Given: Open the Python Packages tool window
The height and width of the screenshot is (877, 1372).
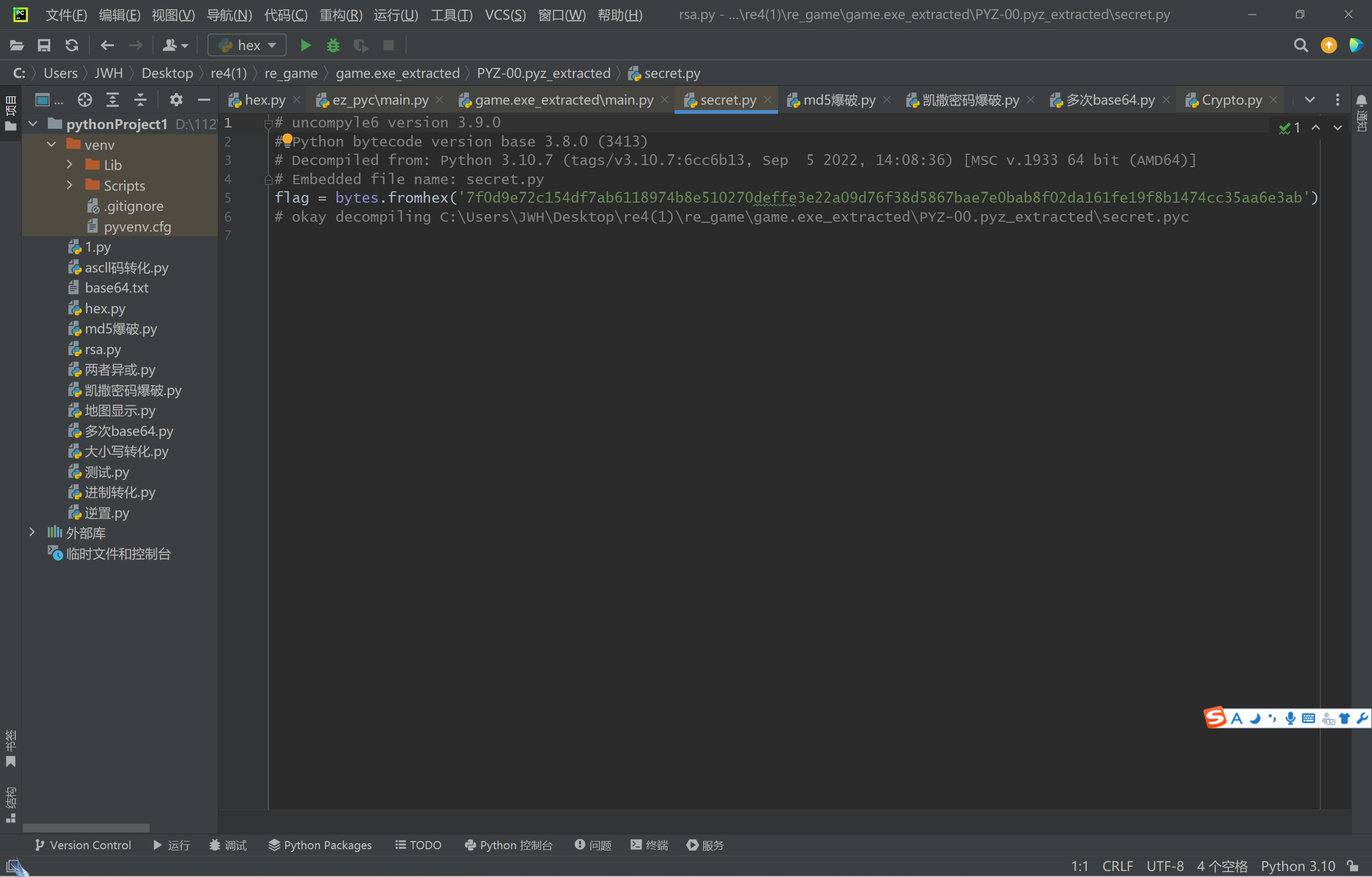Looking at the screenshot, I should click(320, 844).
